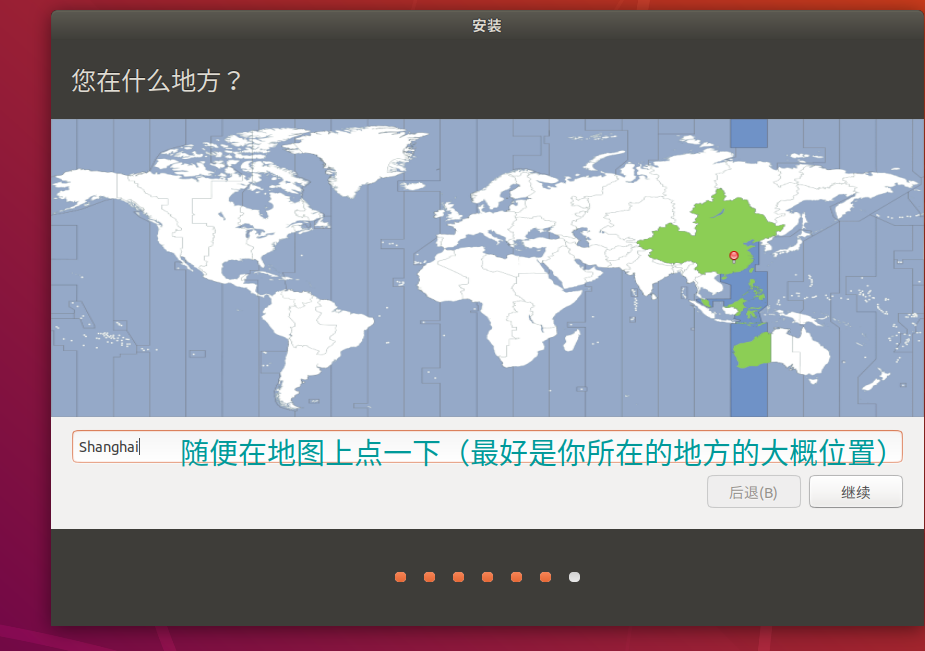This screenshot has height=651, width=925.
Task: Click the 后退(B) back button
Action: [x=753, y=492]
